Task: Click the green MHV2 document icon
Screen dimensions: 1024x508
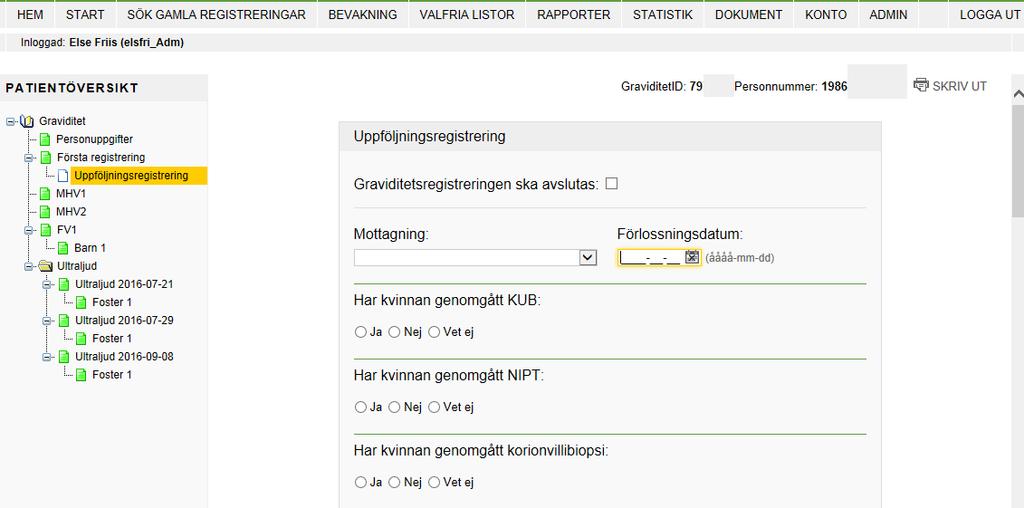Action: click(x=44, y=212)
